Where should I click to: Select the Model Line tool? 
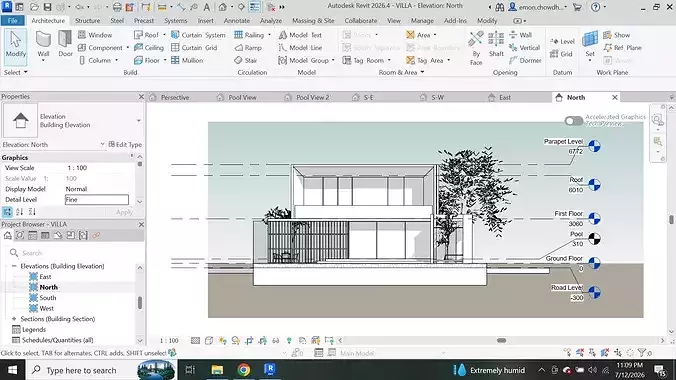point(300,47)
